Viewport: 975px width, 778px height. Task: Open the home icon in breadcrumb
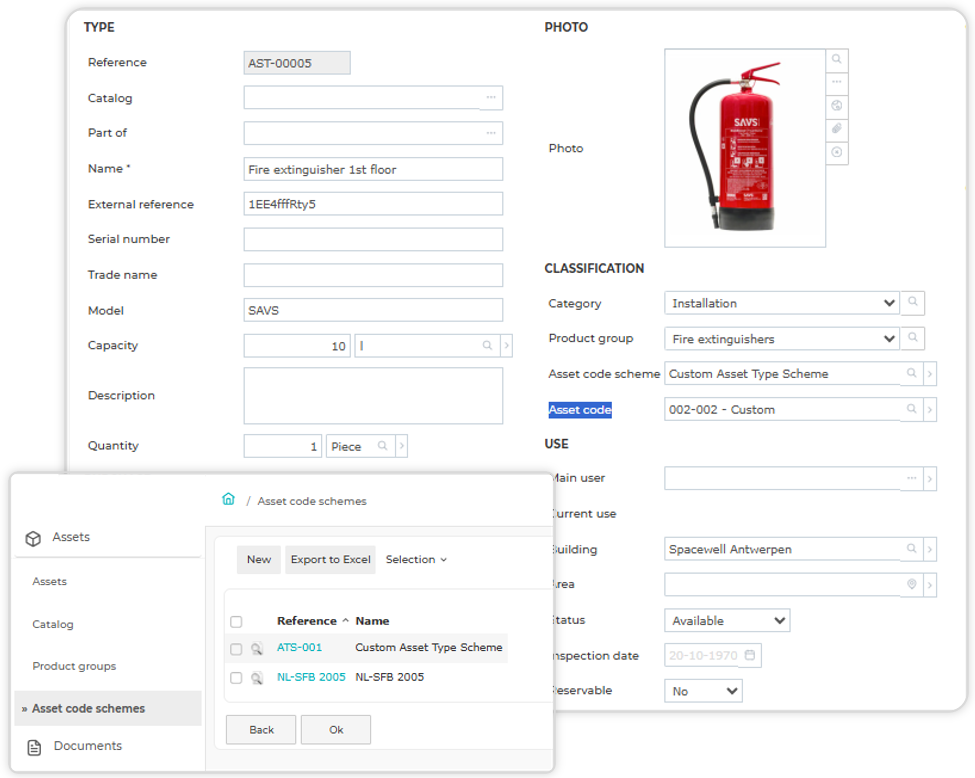tap(228, 499)
